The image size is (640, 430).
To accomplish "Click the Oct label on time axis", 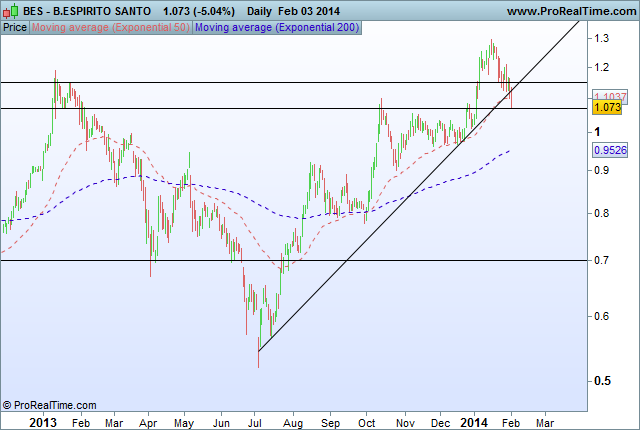I will pos(367,423).
